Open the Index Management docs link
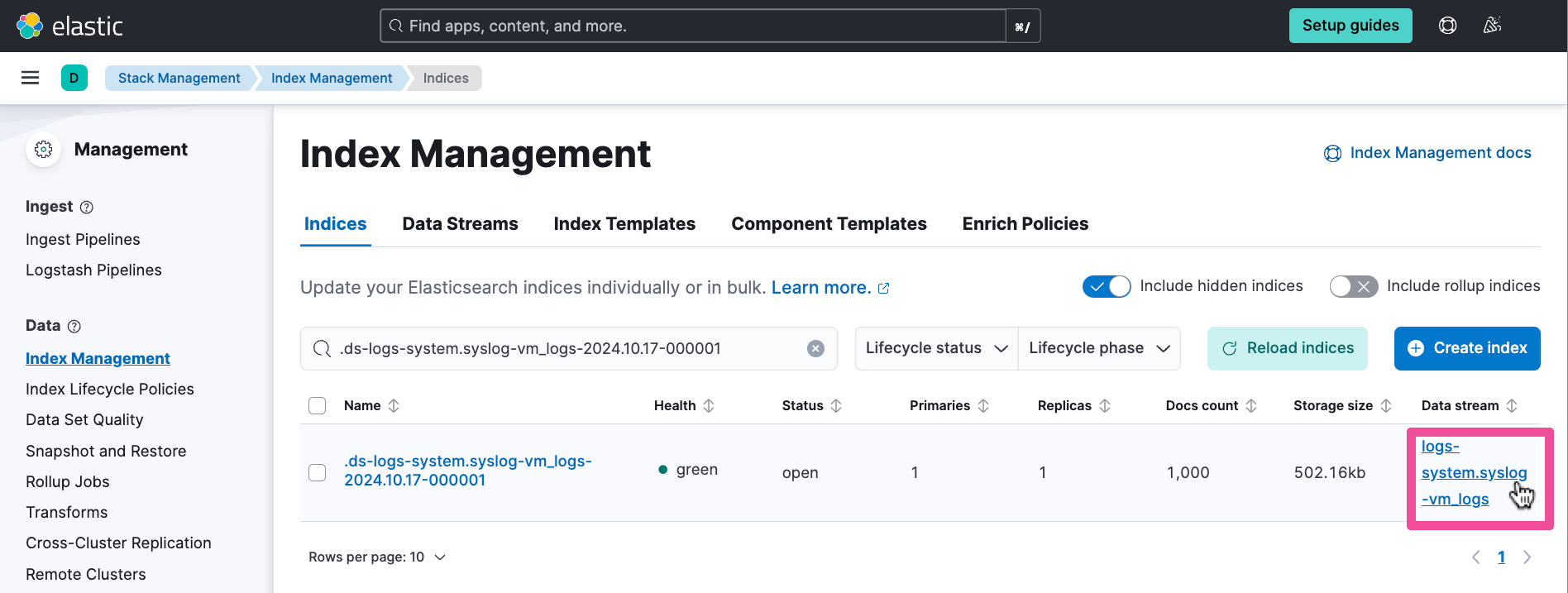 pyautogui.click(x=1427, y=153)
